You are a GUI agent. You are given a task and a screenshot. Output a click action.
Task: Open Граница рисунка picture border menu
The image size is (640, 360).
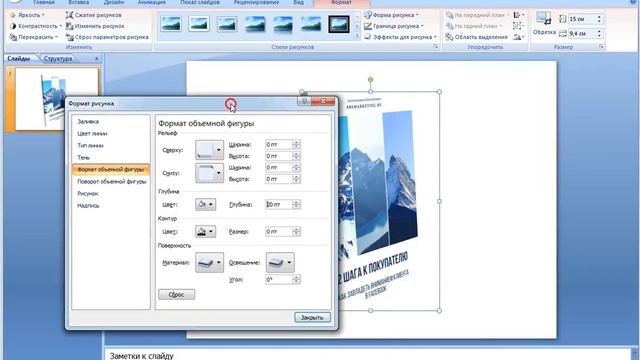point(393,26)
